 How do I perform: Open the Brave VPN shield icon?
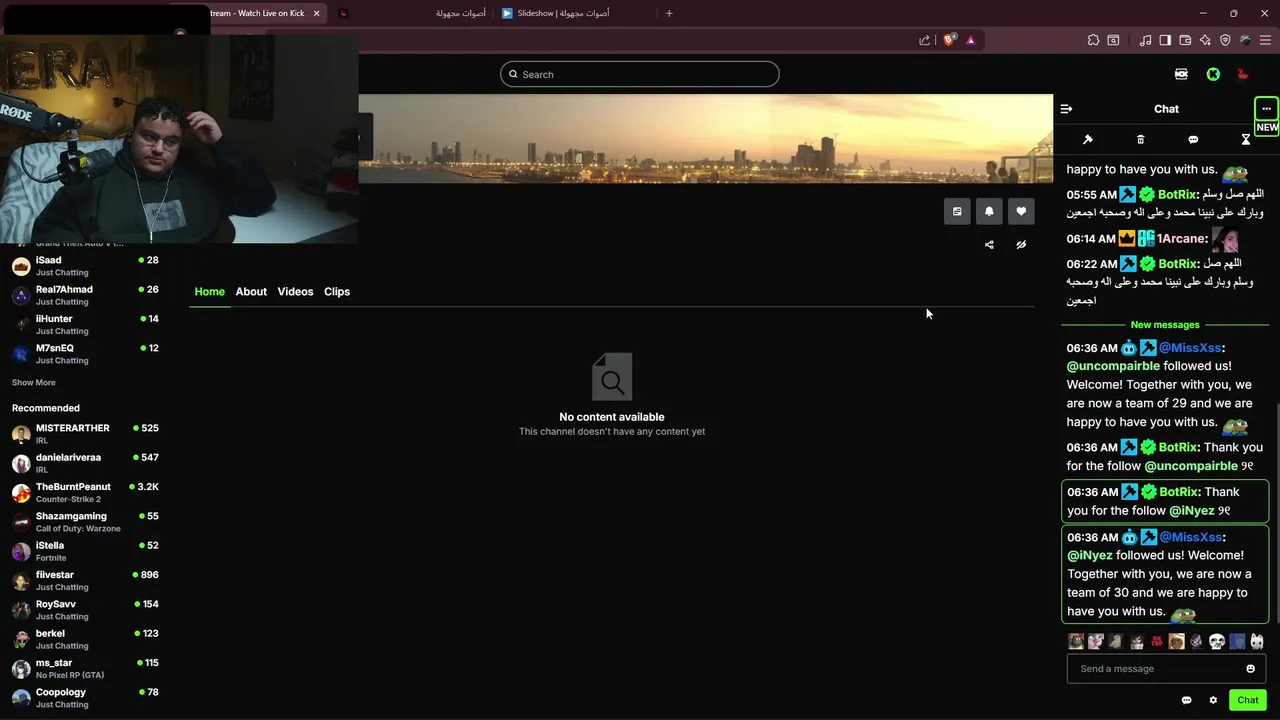click(1225, 40)
